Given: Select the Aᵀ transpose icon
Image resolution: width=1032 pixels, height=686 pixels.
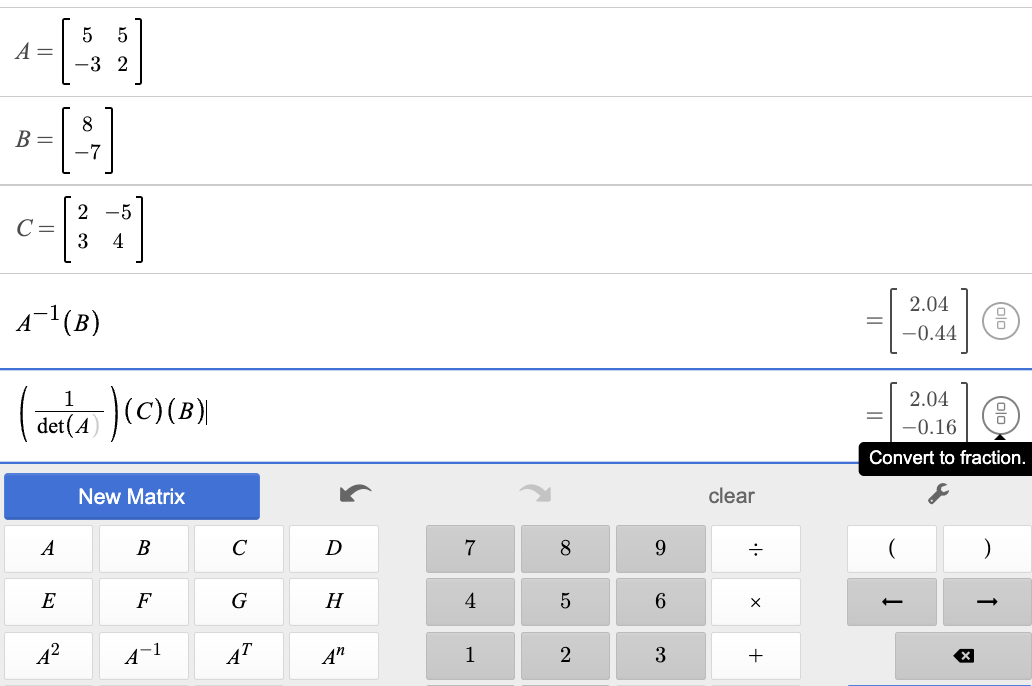Looking at the screenshot, I should click(x=238, y=655).
